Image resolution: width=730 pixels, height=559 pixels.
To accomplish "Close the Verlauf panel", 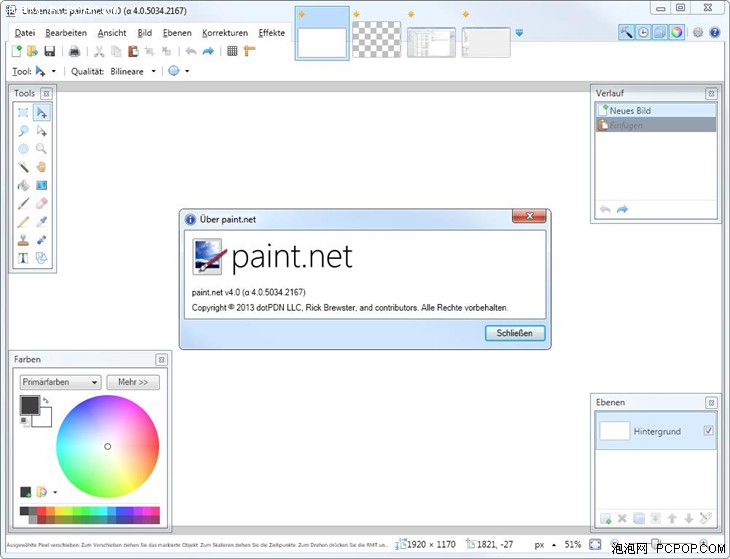I will point(711,94).
